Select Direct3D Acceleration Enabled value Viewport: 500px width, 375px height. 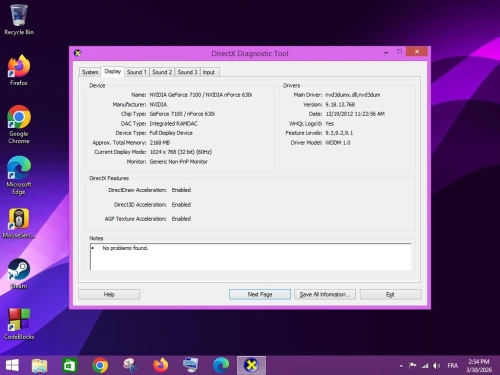(x=181, y=204)
